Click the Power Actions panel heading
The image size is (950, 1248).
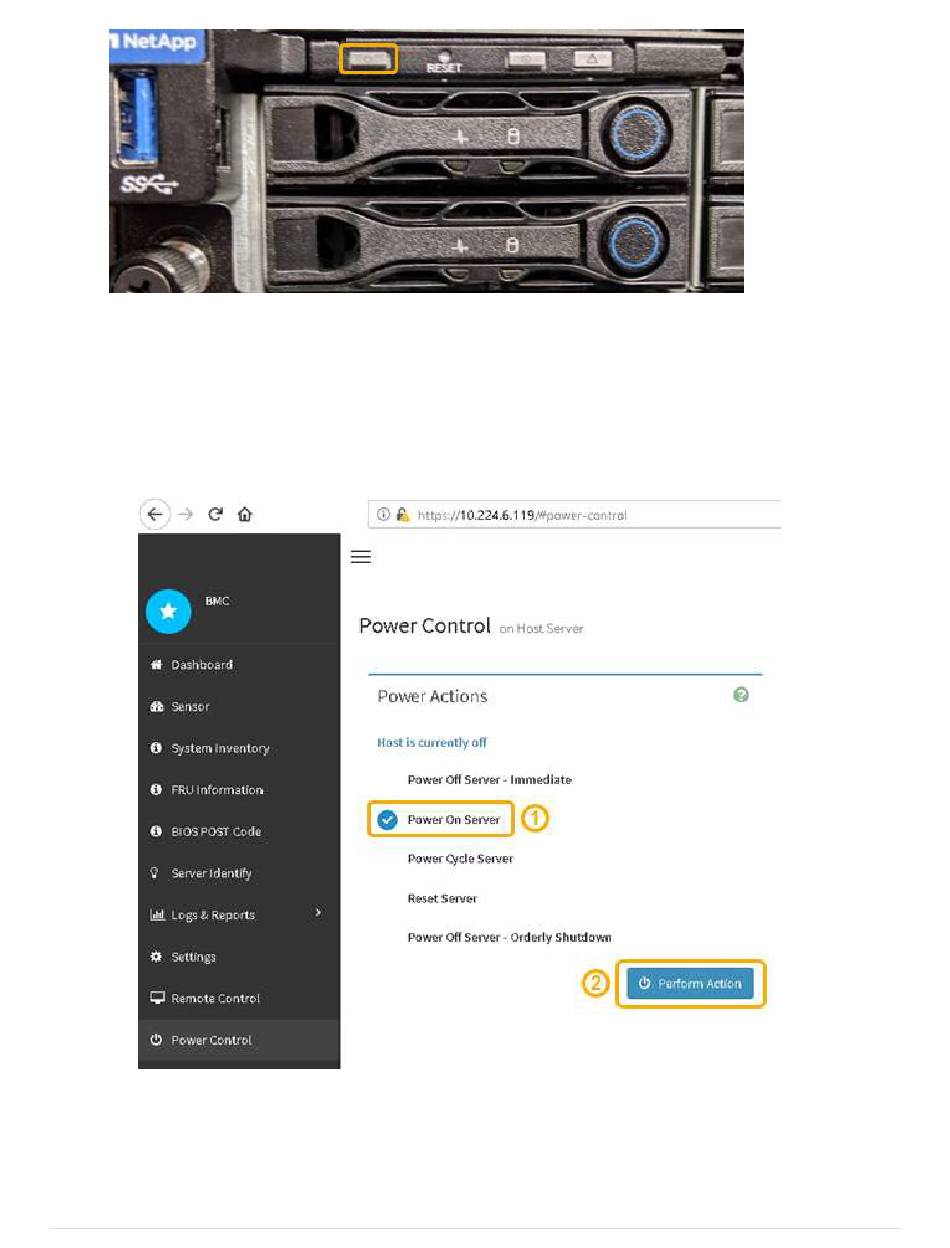point(432,696)
